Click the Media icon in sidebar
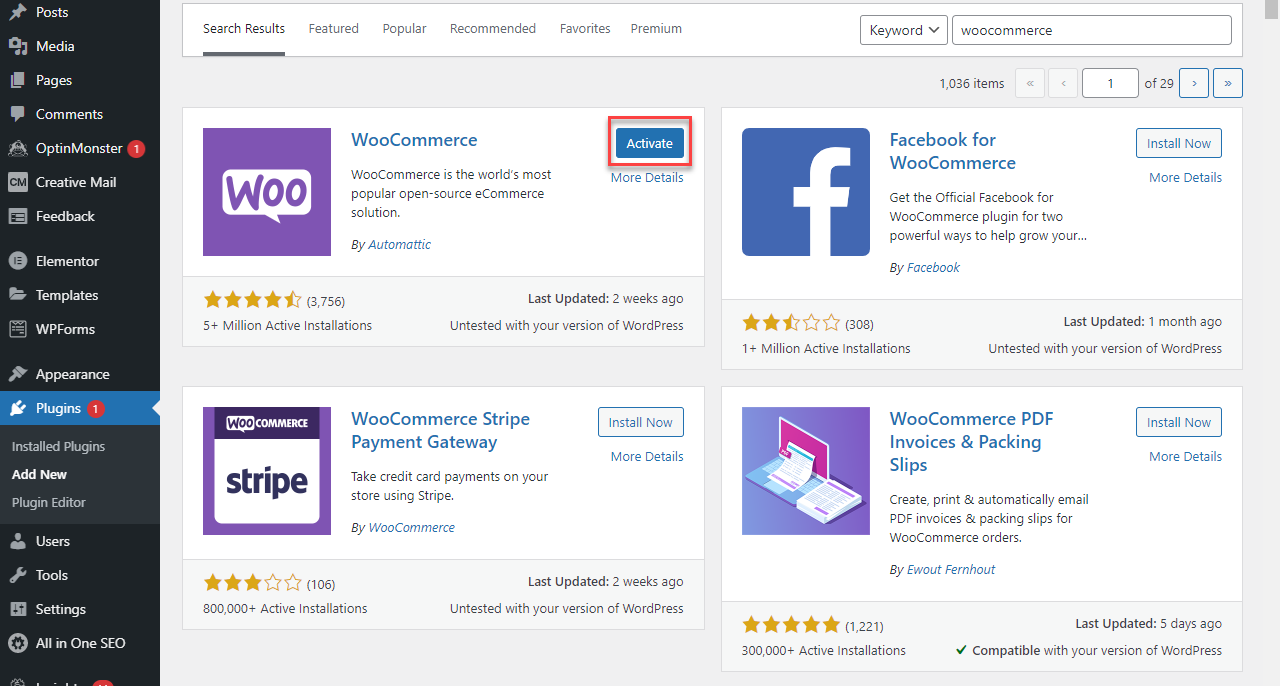Viewport: 1280px width, 686px height. pyautogui.click(x=18, y=46)
